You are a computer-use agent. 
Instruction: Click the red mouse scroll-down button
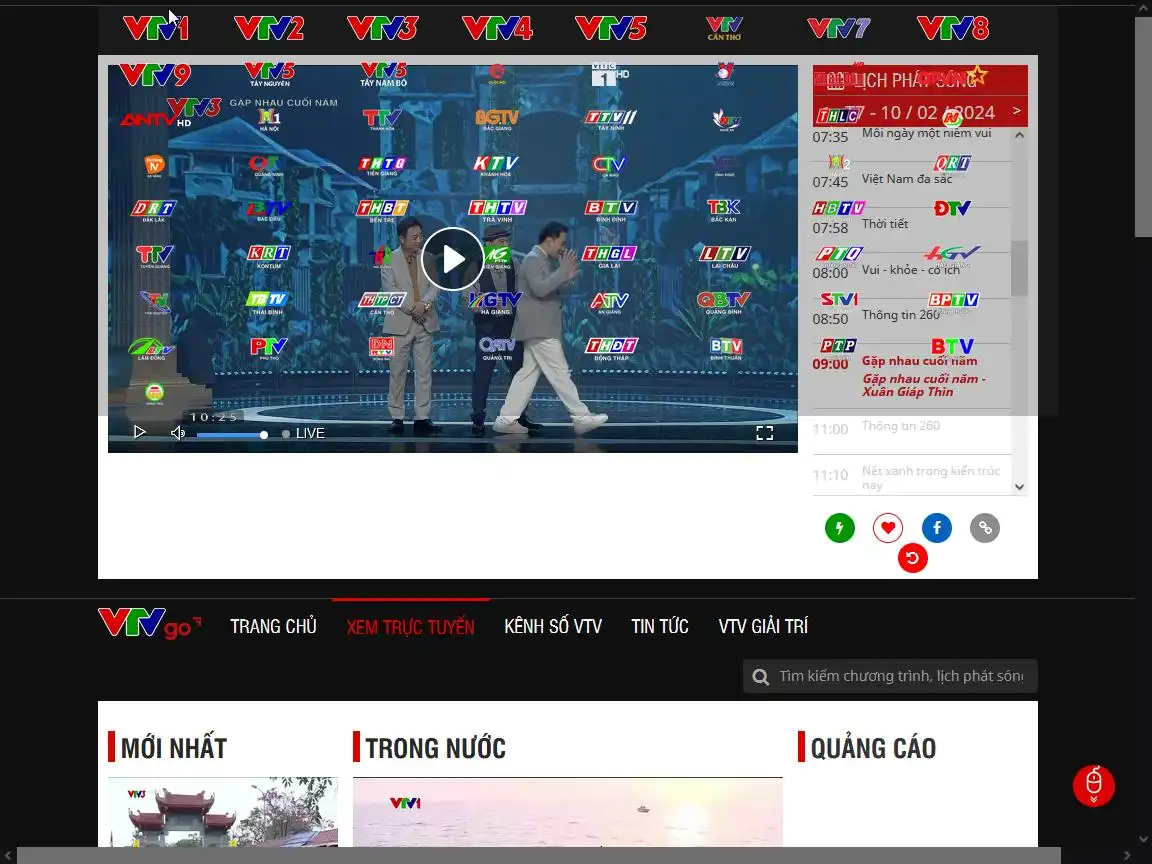[x=1093, y=785]
